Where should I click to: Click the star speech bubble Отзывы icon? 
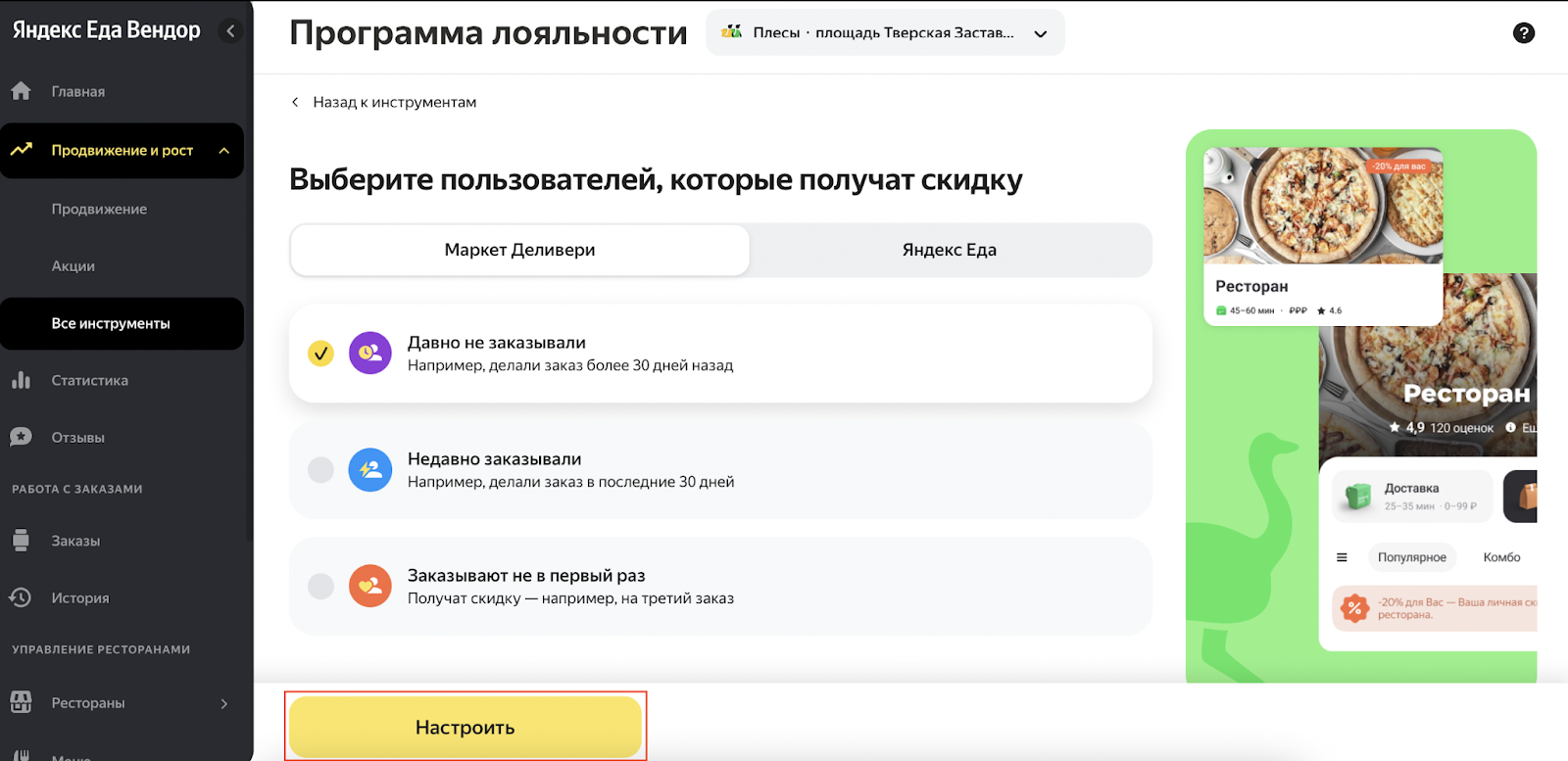pos(21,437)
